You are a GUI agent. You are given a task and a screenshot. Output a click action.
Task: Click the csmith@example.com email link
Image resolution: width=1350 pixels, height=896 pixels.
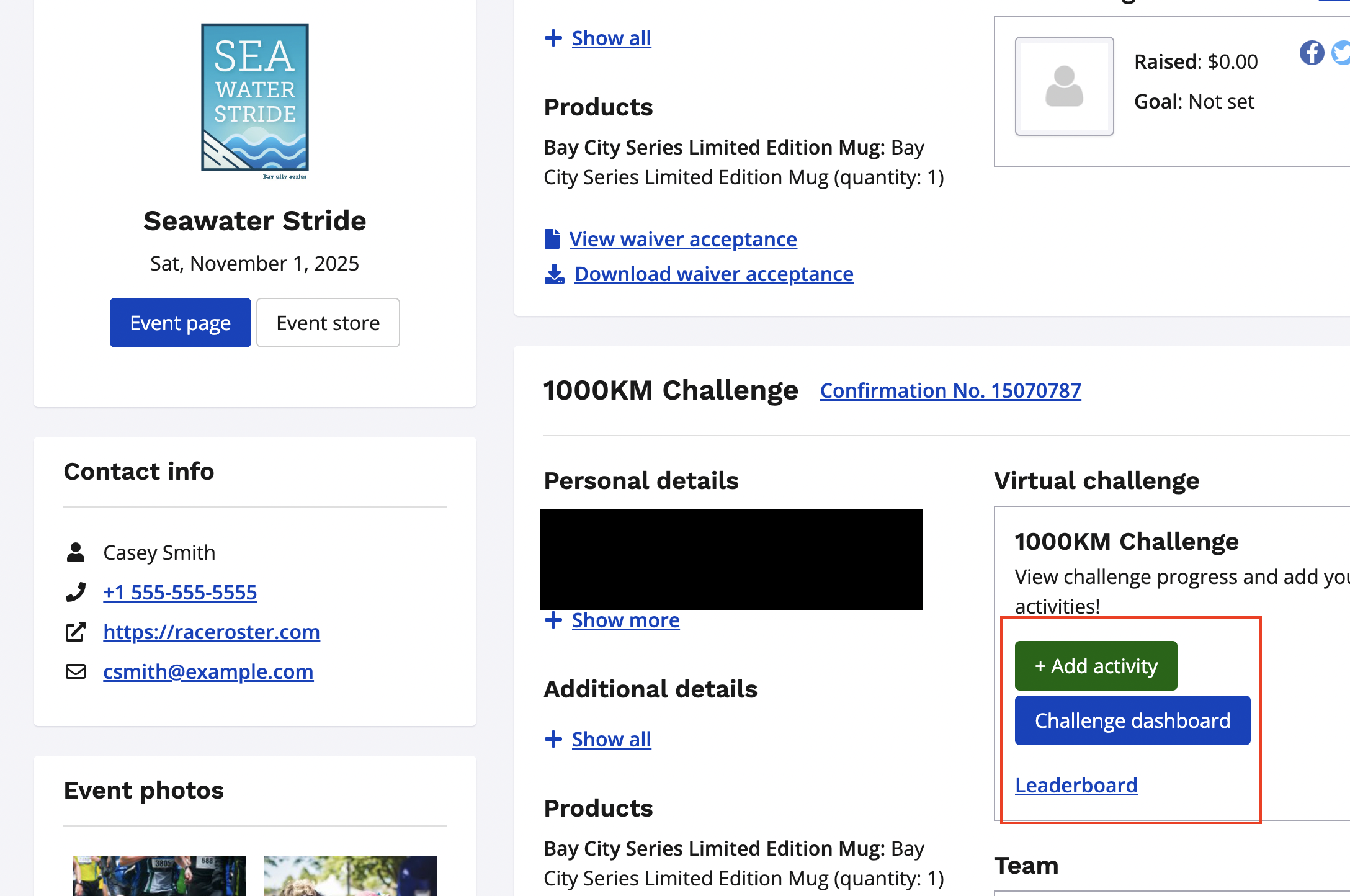pyautogui.click(x=208, y=671)
